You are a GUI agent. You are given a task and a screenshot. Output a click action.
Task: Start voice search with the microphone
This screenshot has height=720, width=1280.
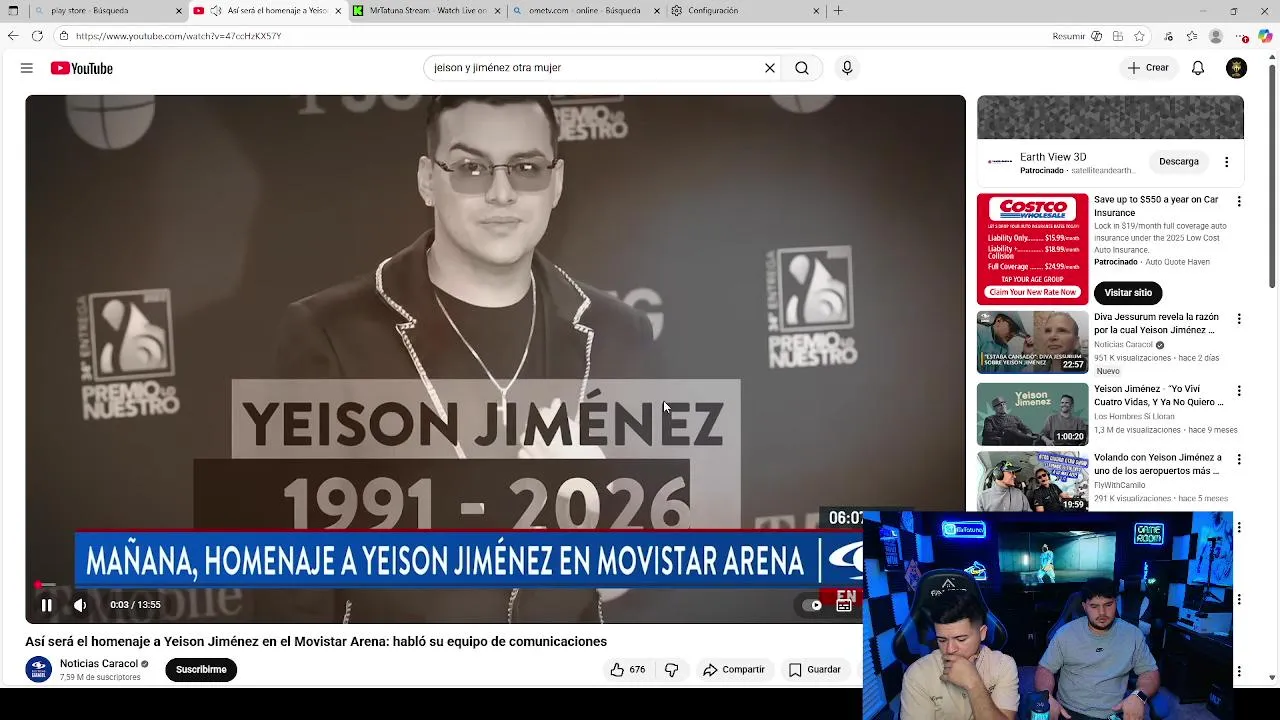pos(847,68)
